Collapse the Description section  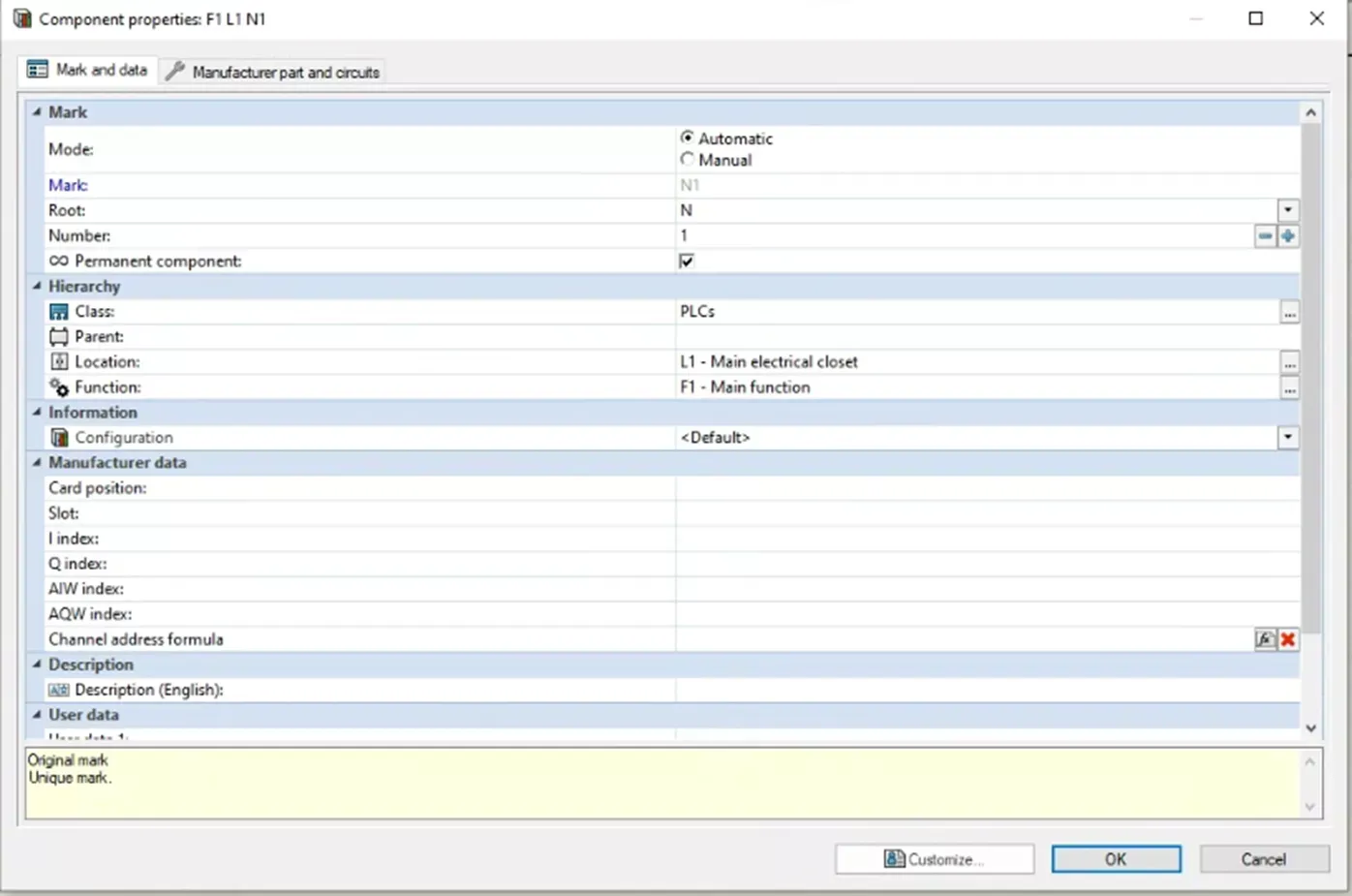[x=37, y=664]
